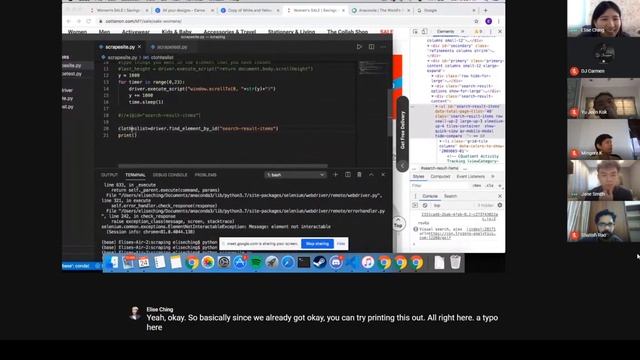Toggle DevTools device toolbar
The image size is (640, 360).
[x=424, y=31]
